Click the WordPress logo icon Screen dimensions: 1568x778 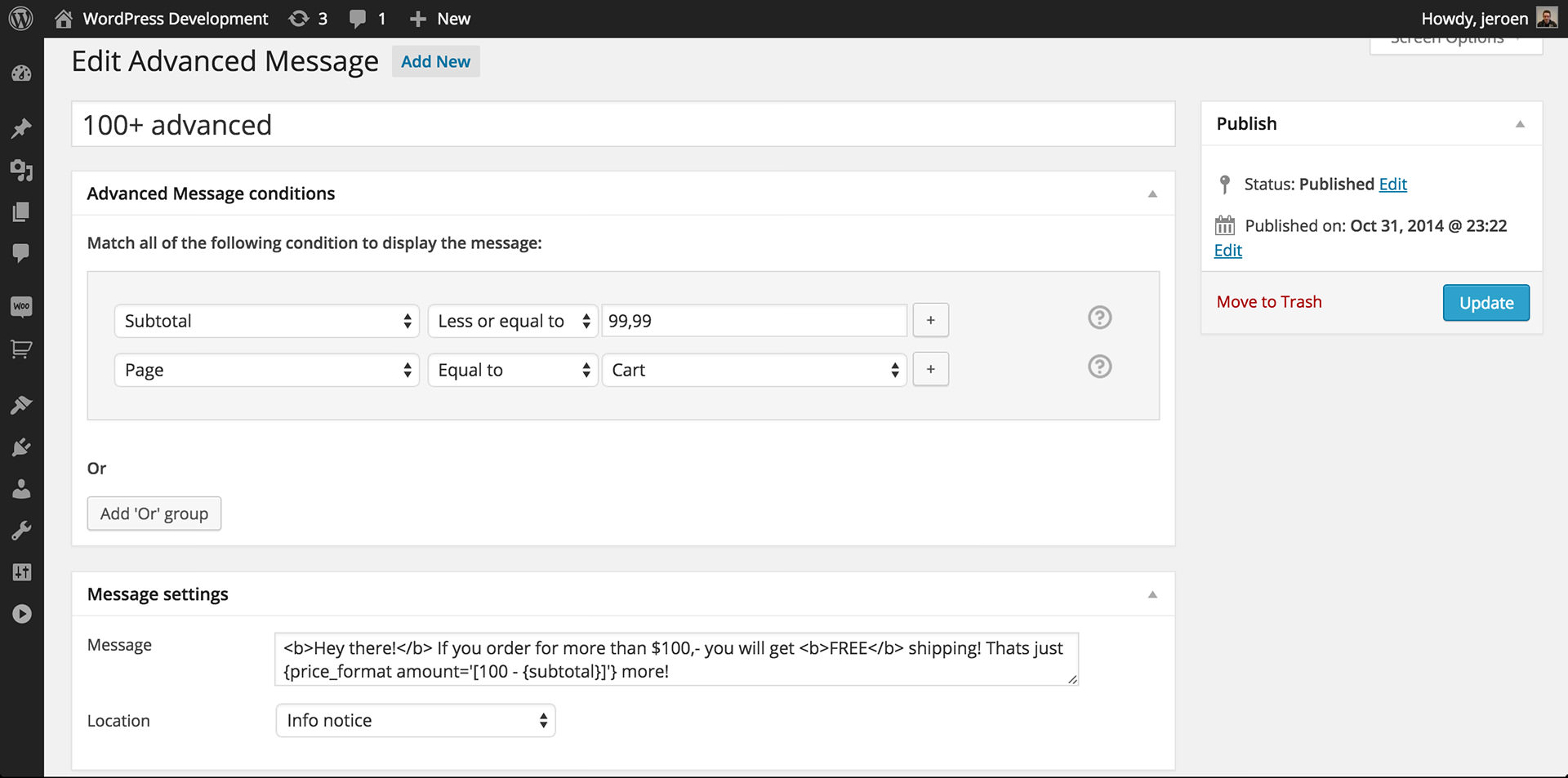[20, 18]
